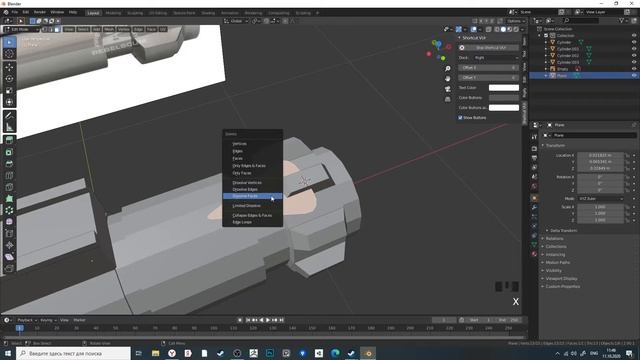Select the Knife tool

9,187
